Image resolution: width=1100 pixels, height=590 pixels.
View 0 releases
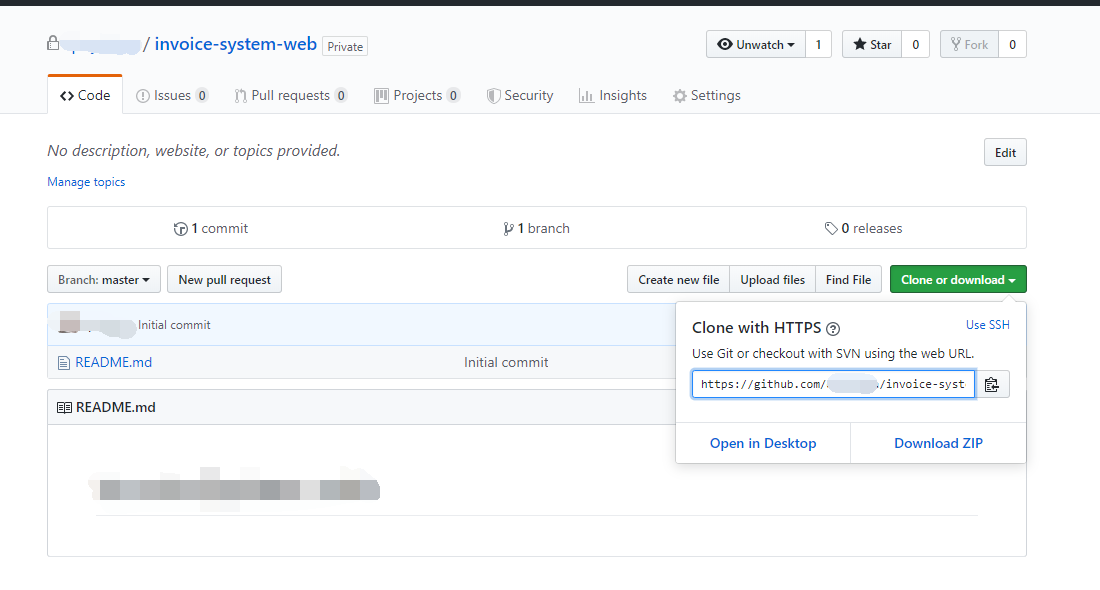coord(864,229)
